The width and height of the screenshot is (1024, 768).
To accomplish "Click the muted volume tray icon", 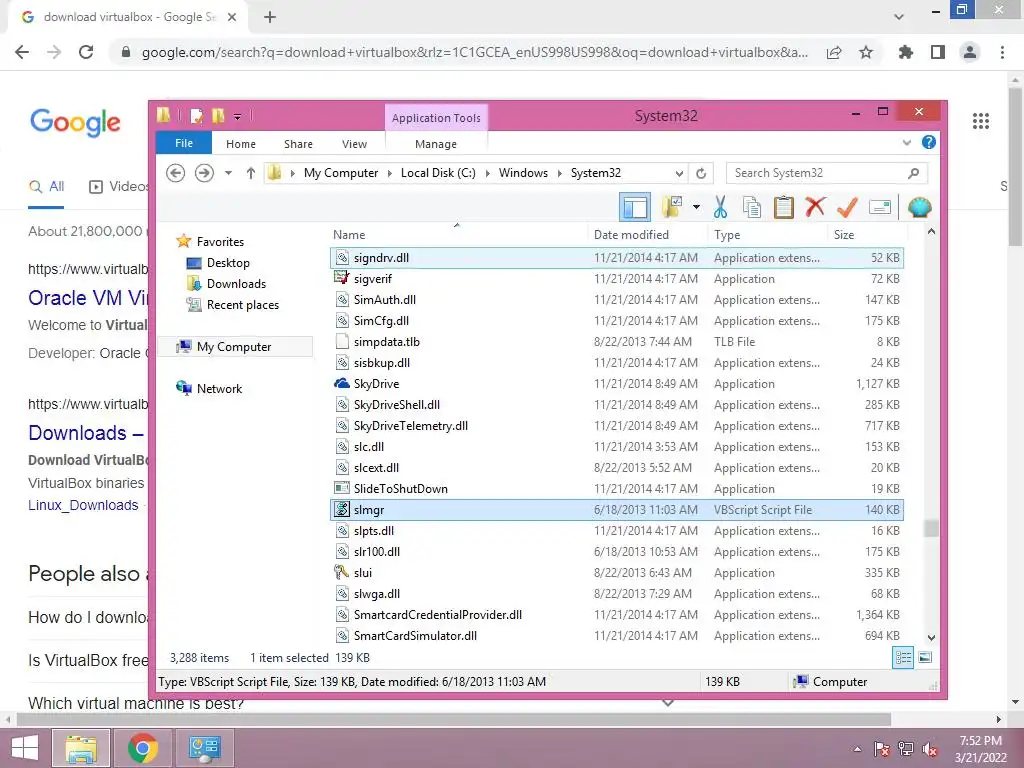I will (930, 748).
